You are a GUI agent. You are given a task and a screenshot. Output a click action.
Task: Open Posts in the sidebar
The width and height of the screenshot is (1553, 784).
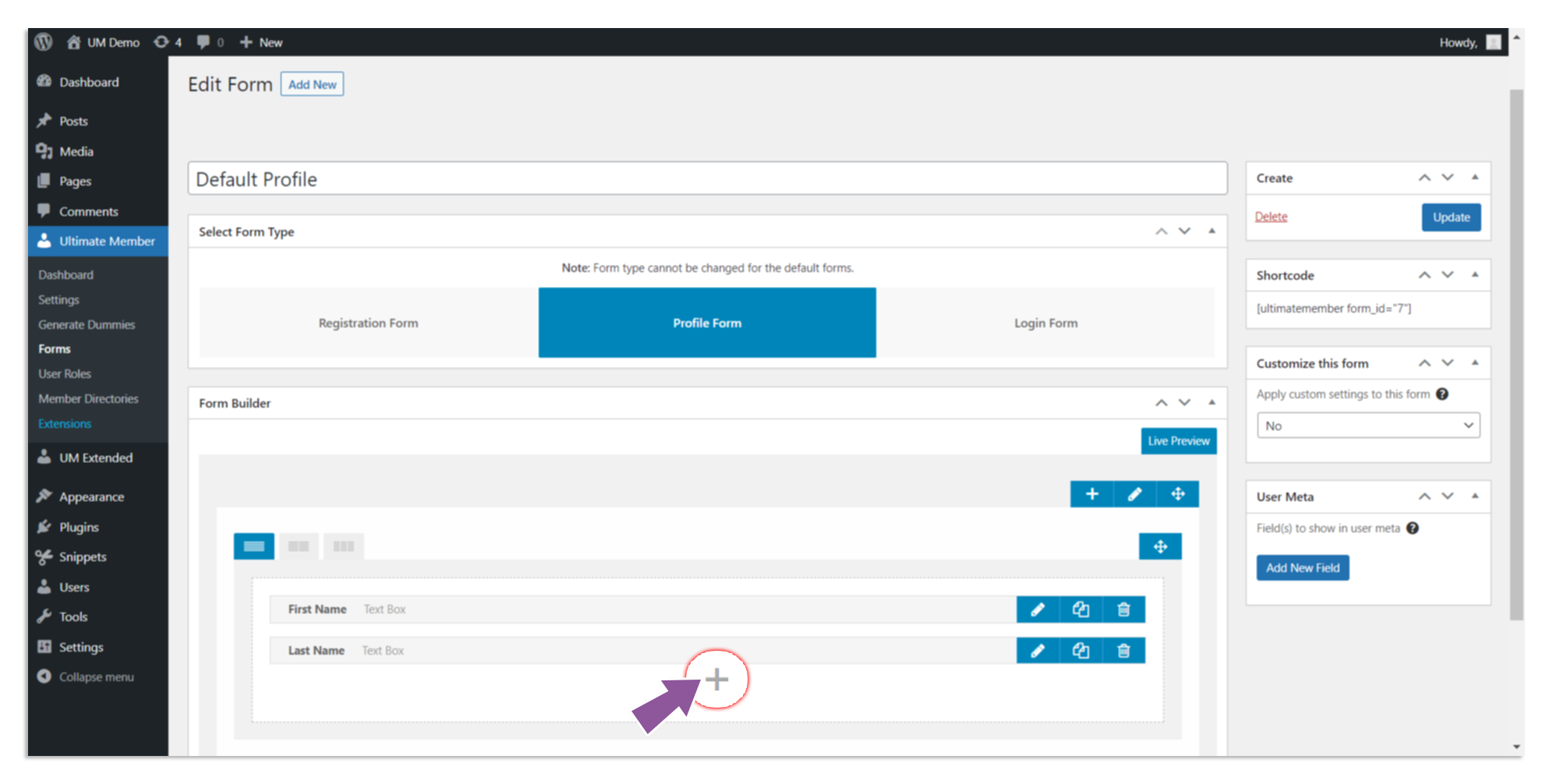click(x=73, y=121)
